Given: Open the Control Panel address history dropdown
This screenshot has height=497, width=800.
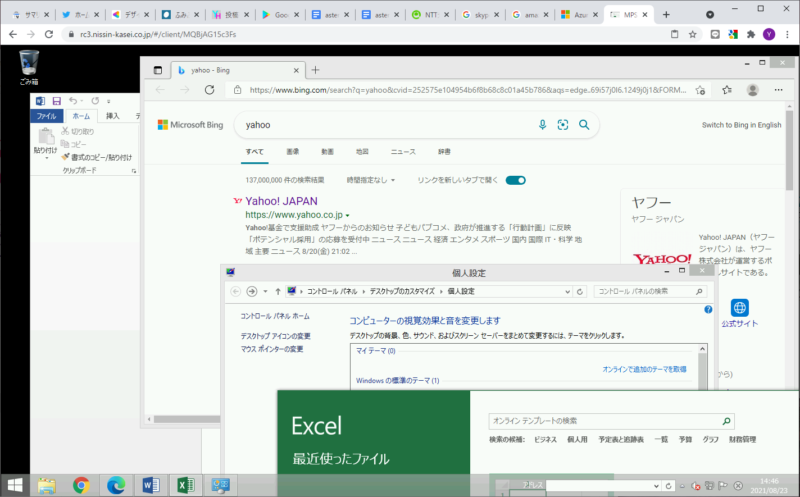Looking at the screenshot, I should click(x=567, y=292).
